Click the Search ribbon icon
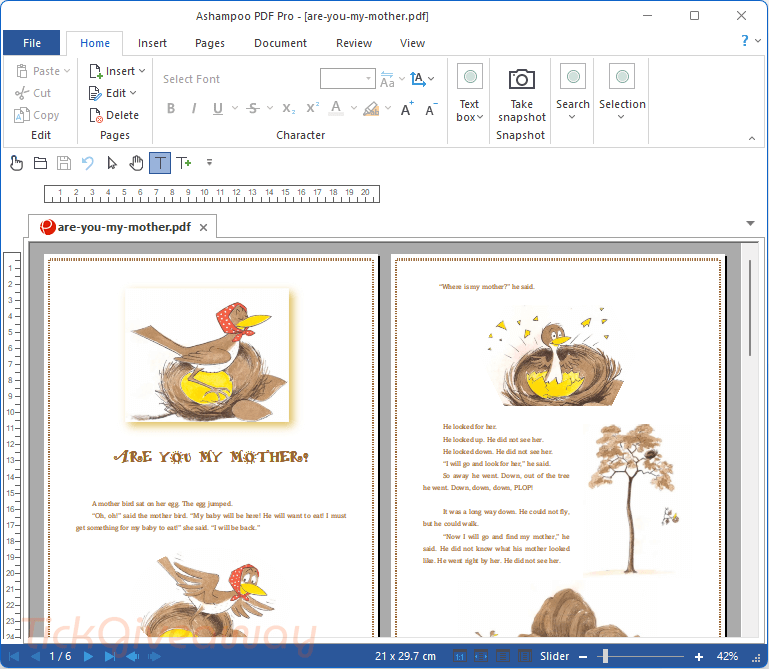 click(573, 77)
